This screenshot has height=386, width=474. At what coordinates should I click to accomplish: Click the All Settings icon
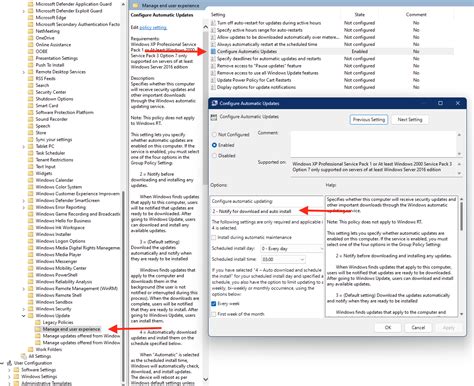point(24,356)
